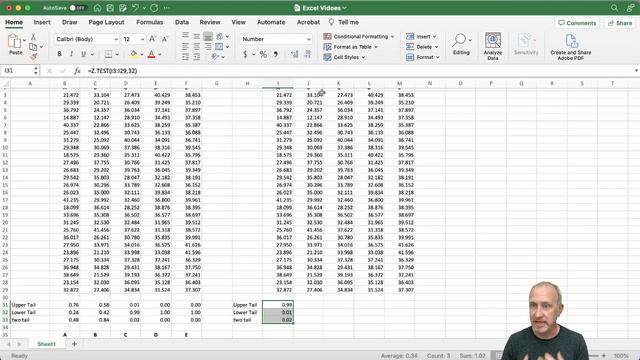
Task: Center text horizontally
Action: pyautogui.click(x=197, y=47)
